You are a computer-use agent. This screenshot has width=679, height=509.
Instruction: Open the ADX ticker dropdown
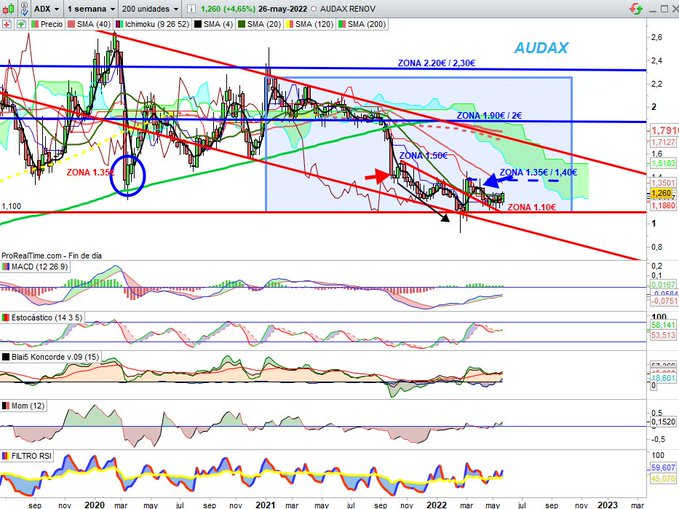(x=46, y=9)
